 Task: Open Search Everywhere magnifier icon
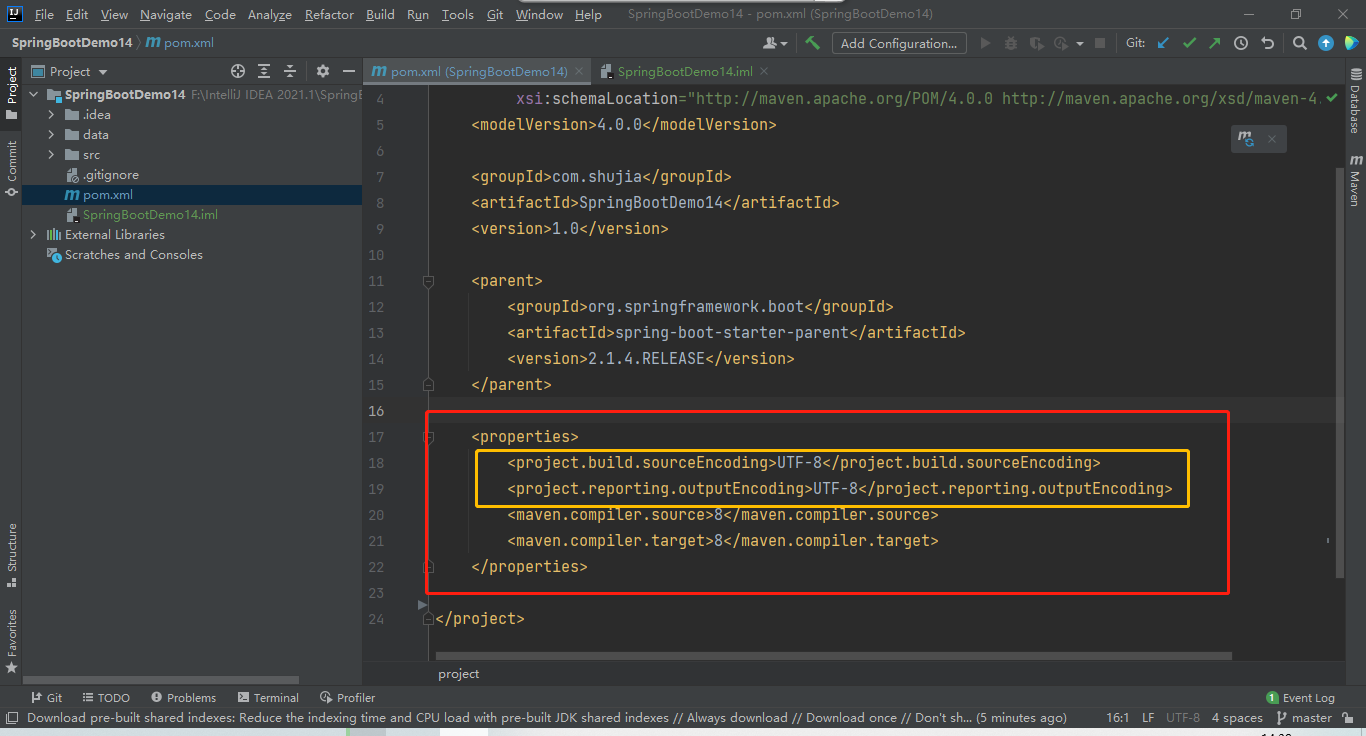click(1299, 43)
